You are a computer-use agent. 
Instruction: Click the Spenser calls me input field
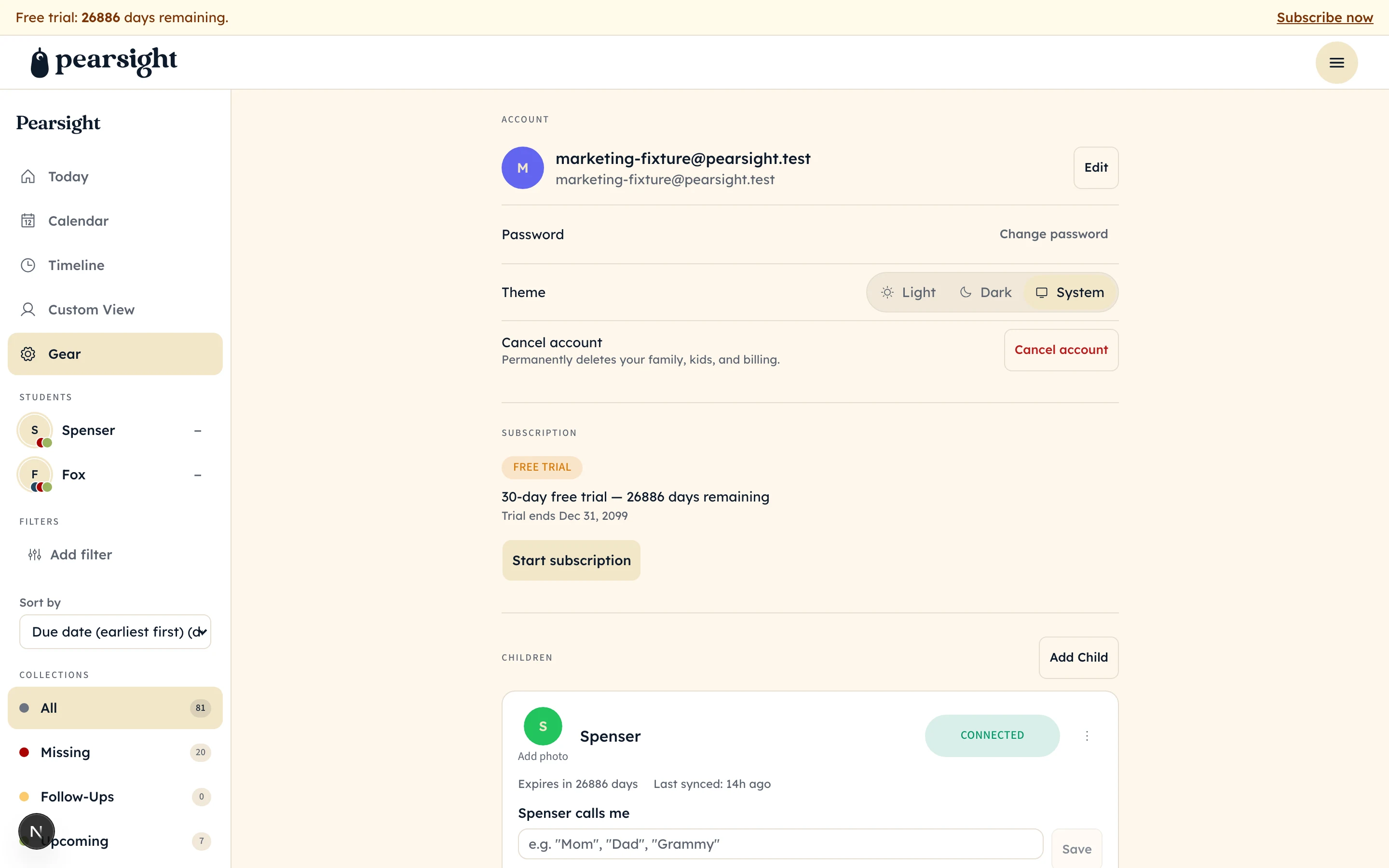[780, 844]
